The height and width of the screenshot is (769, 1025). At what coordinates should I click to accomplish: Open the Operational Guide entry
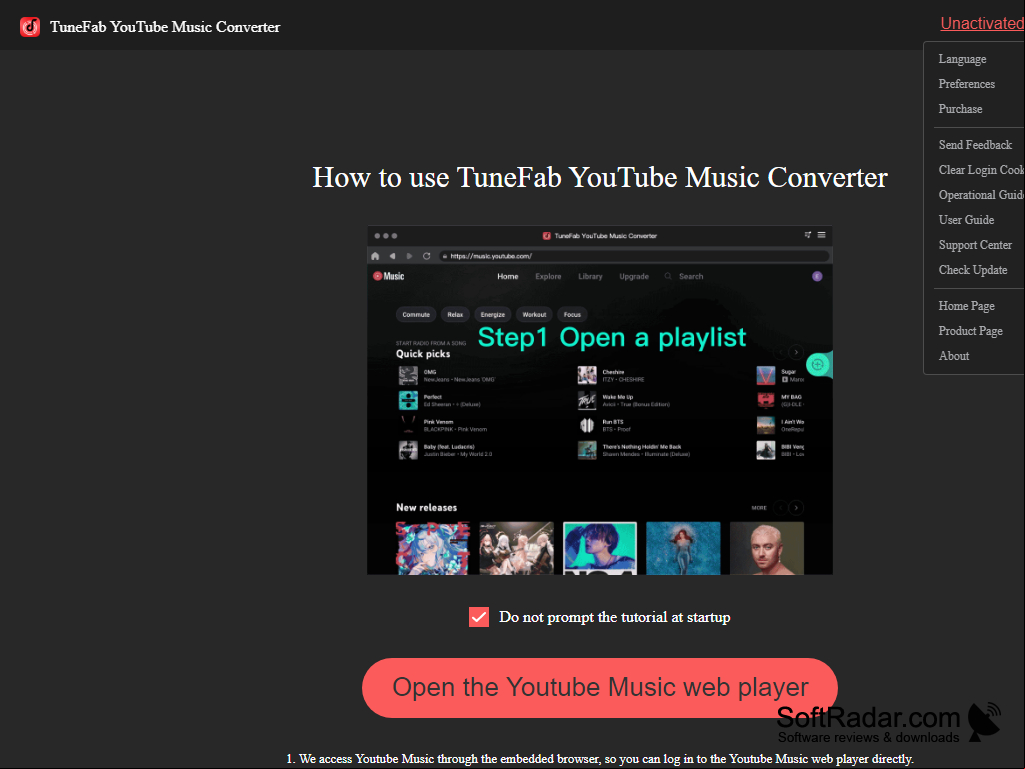(981, 195)
